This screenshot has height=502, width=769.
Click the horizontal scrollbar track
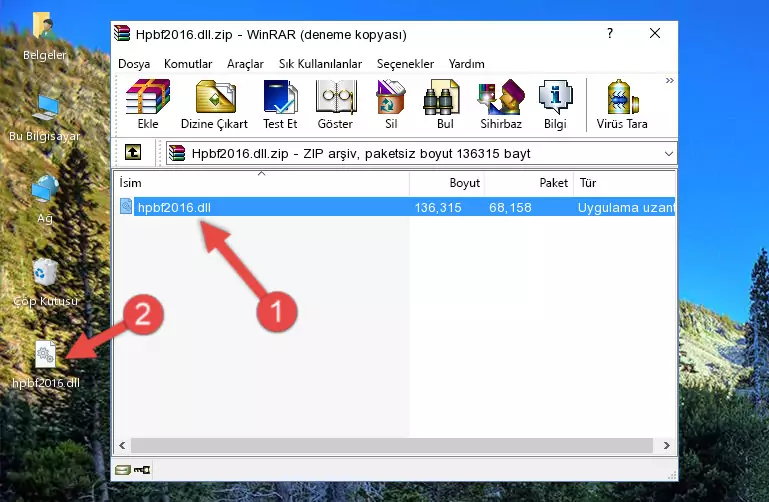392,445
